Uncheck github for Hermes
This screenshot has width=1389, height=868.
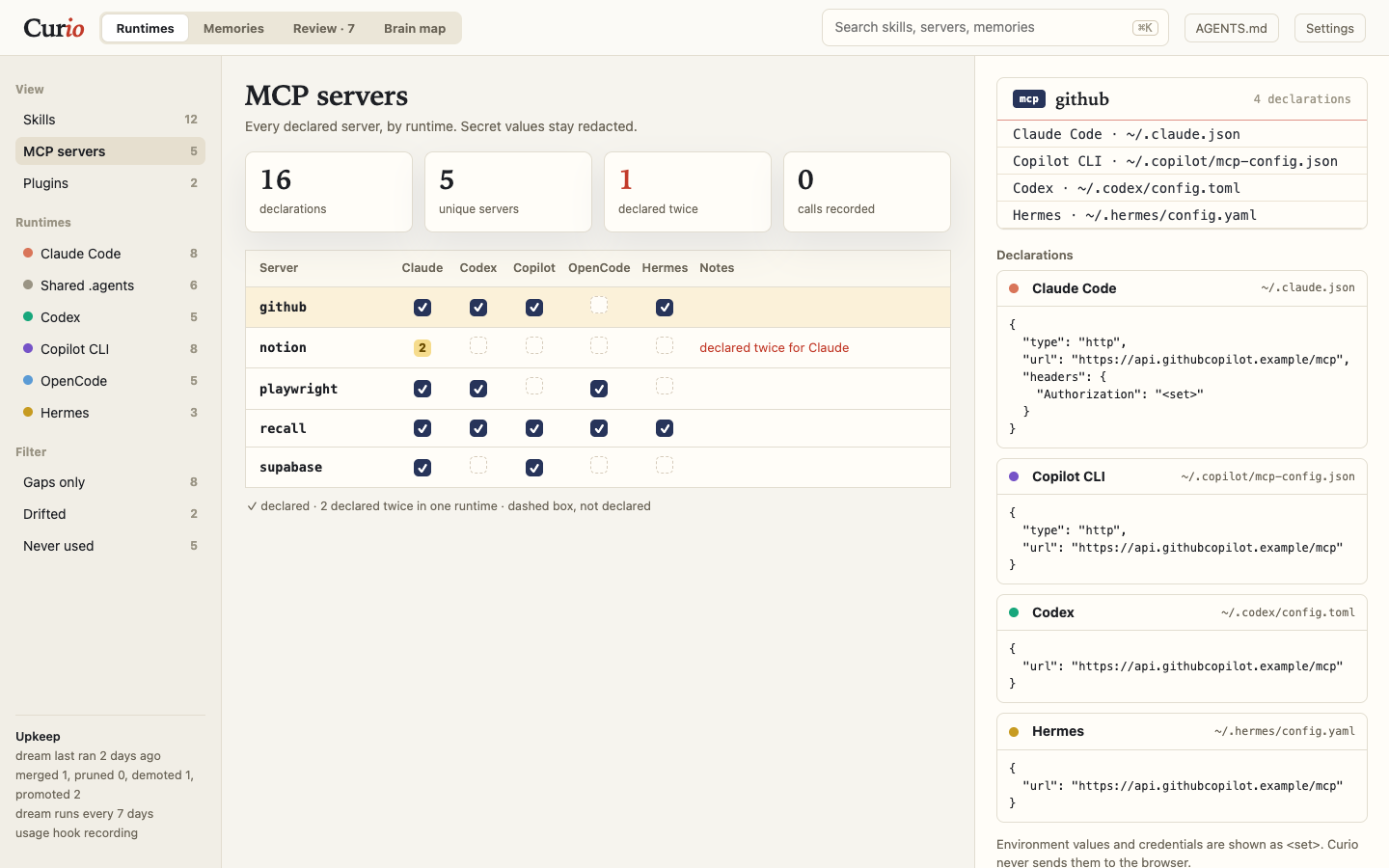point(665,308)
